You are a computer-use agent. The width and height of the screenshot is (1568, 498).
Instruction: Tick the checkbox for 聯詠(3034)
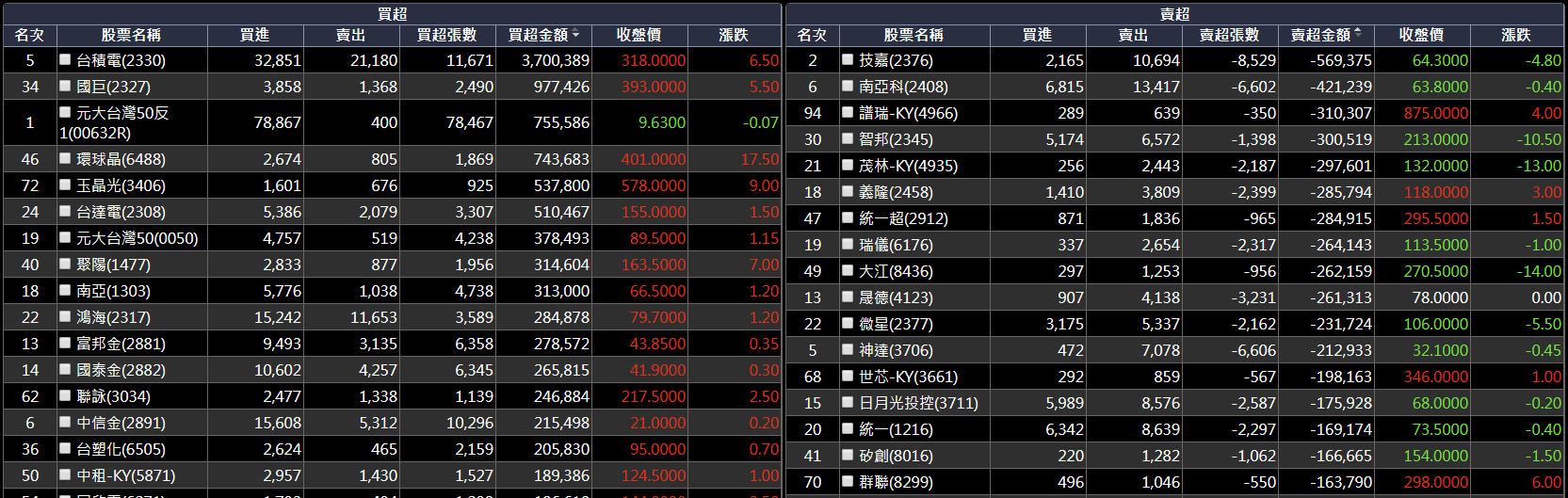(65, 395)
